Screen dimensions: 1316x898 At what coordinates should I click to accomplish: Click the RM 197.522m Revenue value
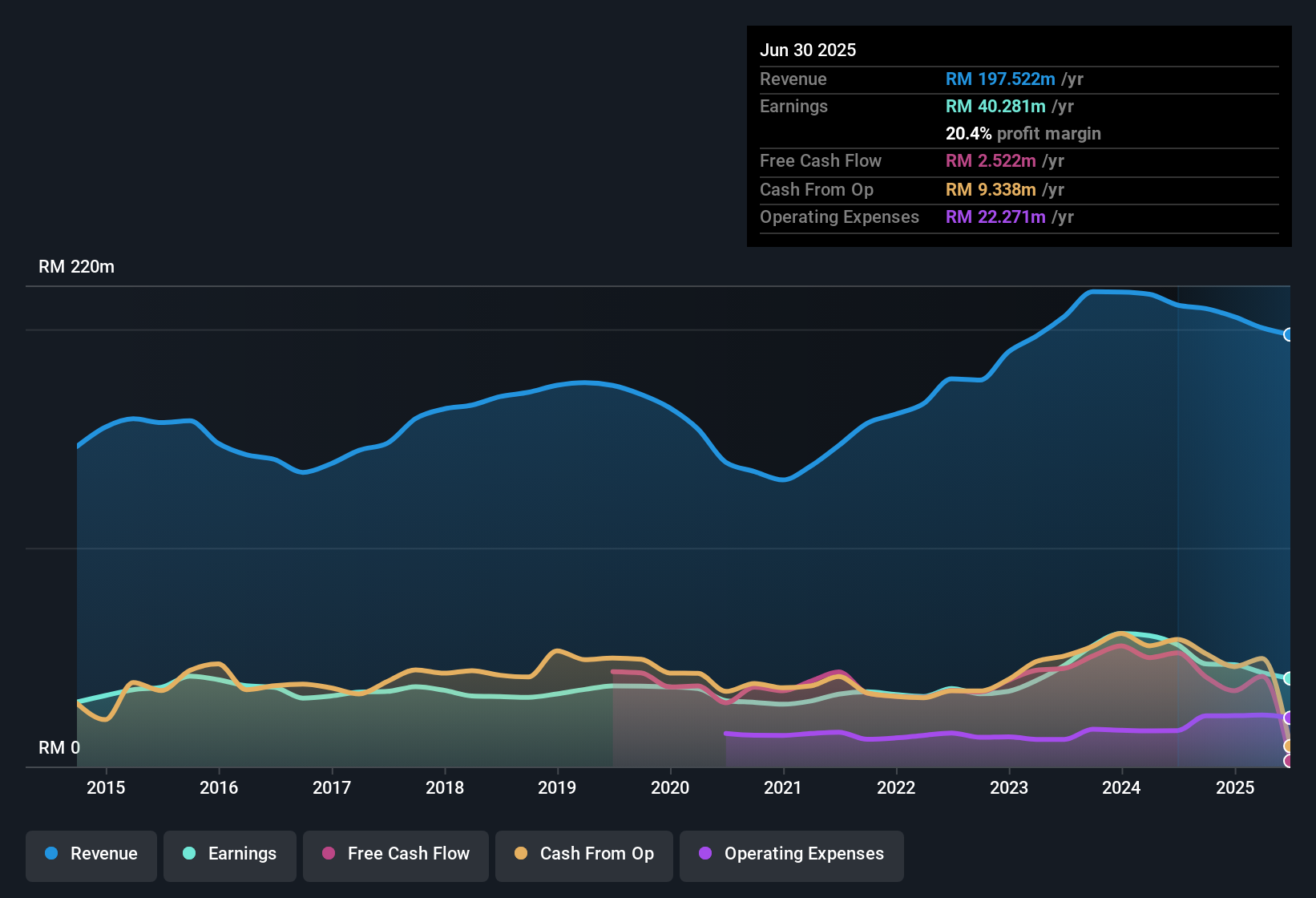[x=999, y=79]
